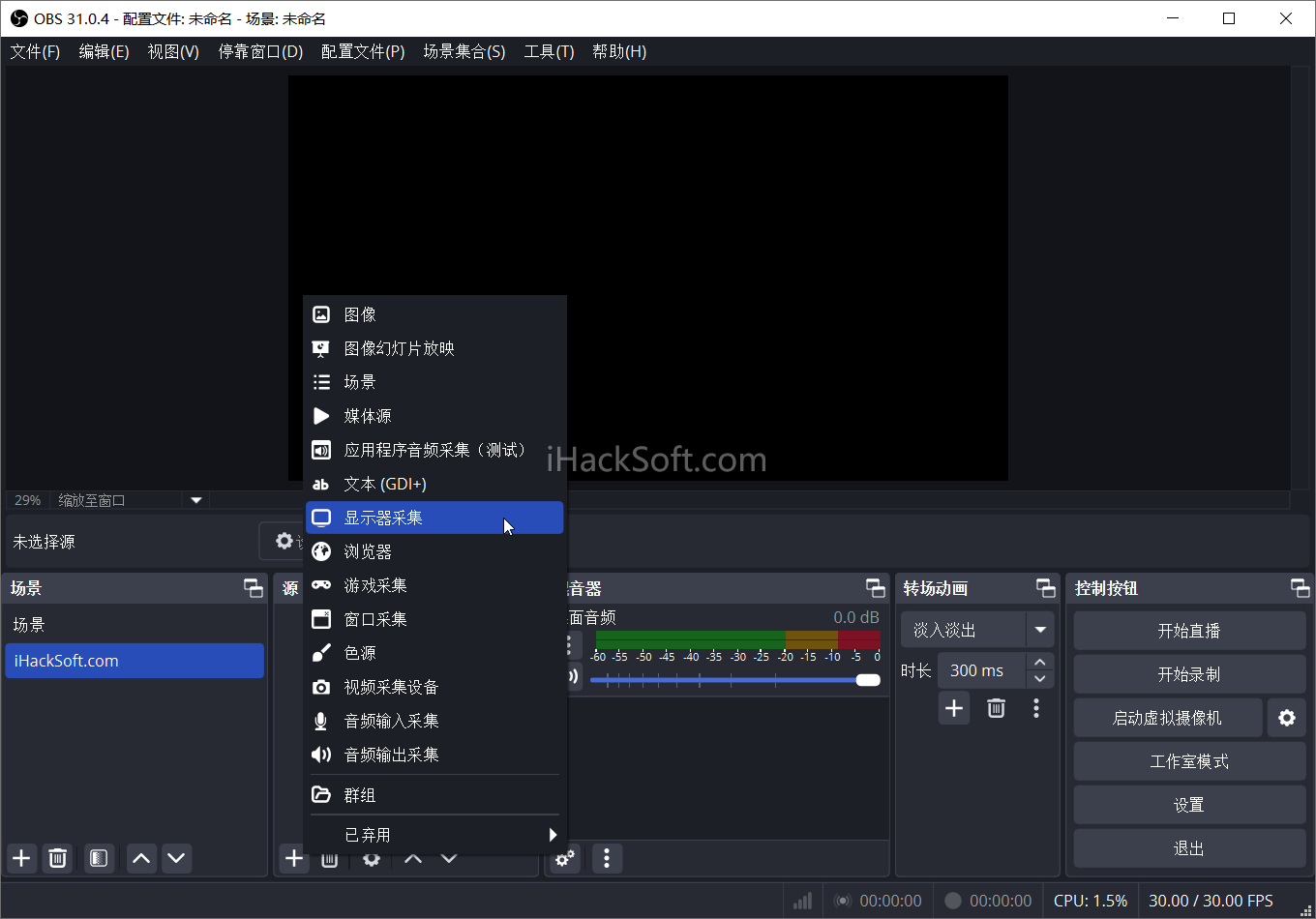Viewport: 1316px width, 919px height.
Task: Remove transition with trash icon
Action: coord(996,708)
